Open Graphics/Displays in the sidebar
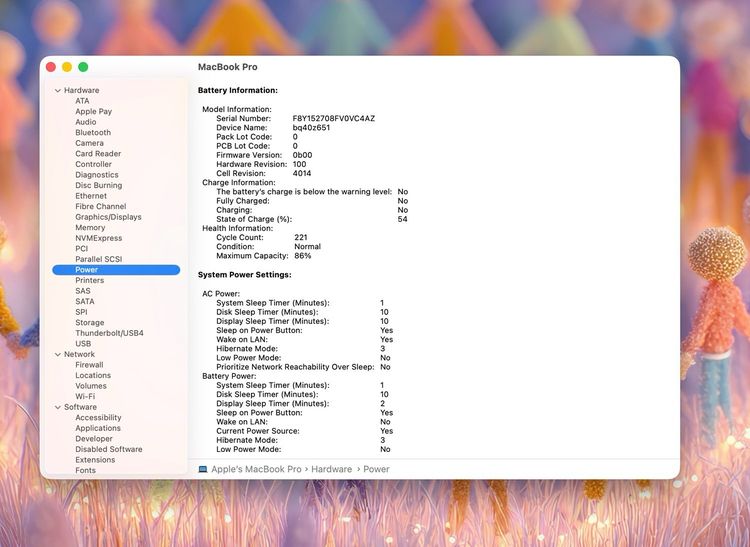Screen dimensions: 750x547 (x=108, y=217)
